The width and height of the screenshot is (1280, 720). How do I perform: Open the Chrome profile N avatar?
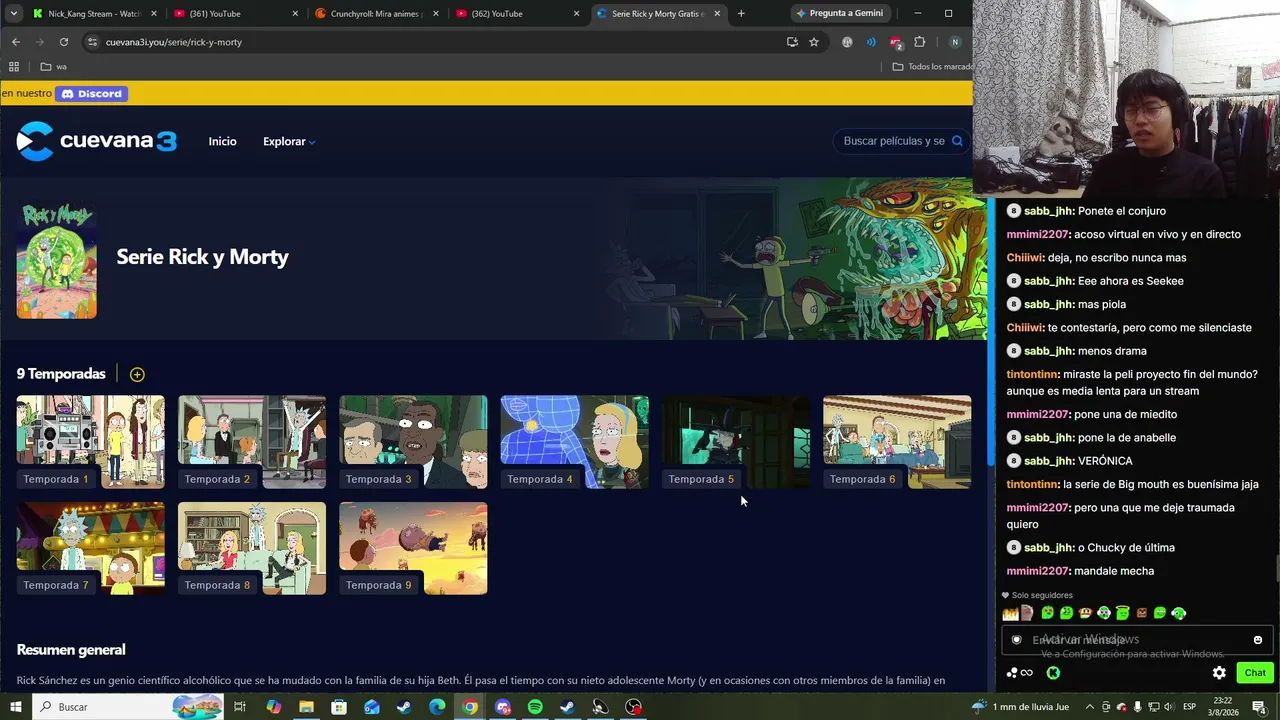pyautogui.click(x=955, y=42)
